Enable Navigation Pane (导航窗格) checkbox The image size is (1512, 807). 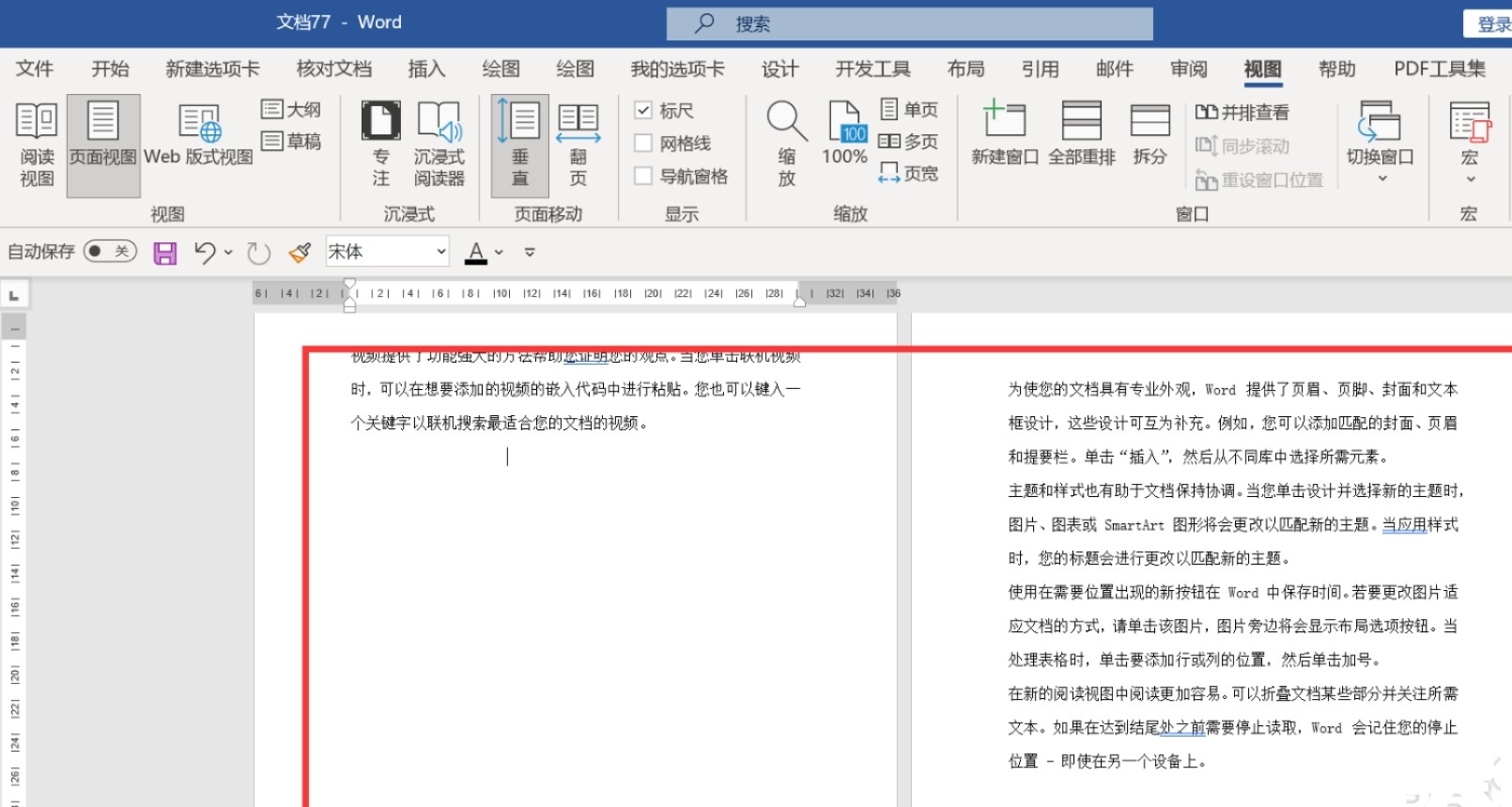(643, 176)
